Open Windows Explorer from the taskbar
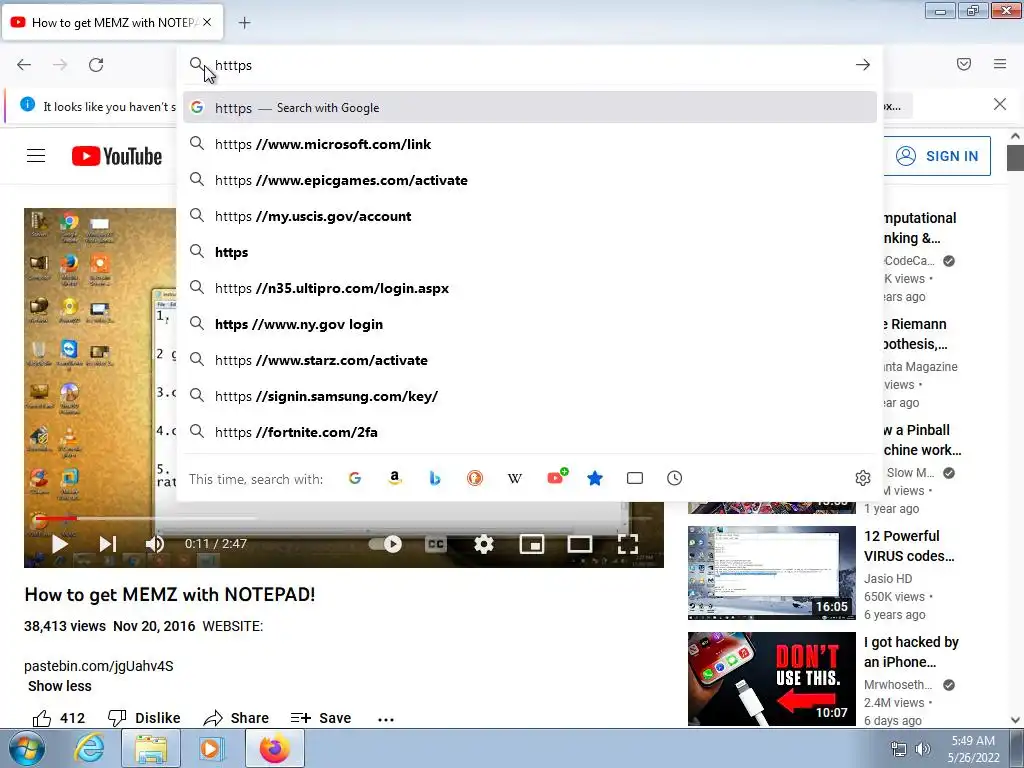 tap(151, 749)
